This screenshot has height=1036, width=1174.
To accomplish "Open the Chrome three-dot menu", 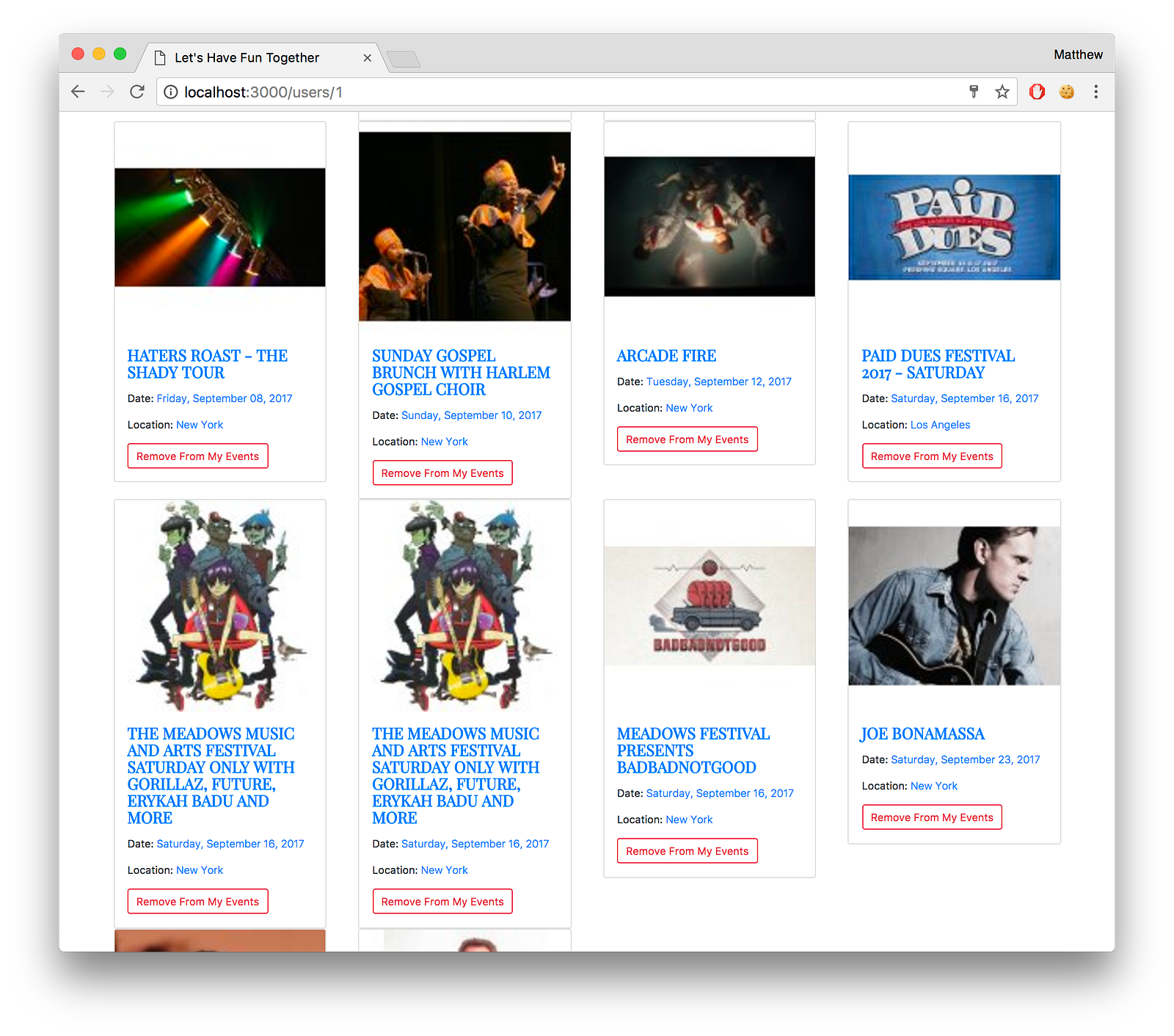I will click(x=1095, y=92).
